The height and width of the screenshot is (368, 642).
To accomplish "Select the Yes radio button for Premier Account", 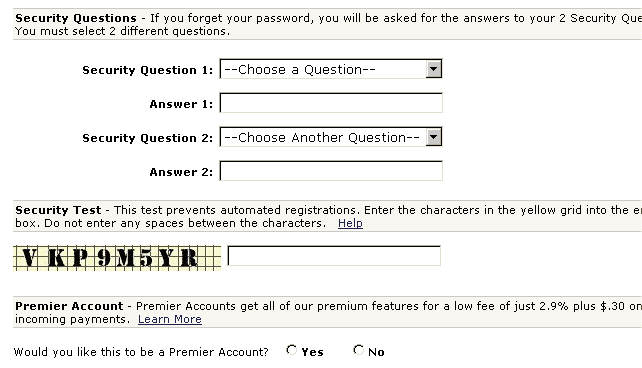I will [x=292, y=350].
